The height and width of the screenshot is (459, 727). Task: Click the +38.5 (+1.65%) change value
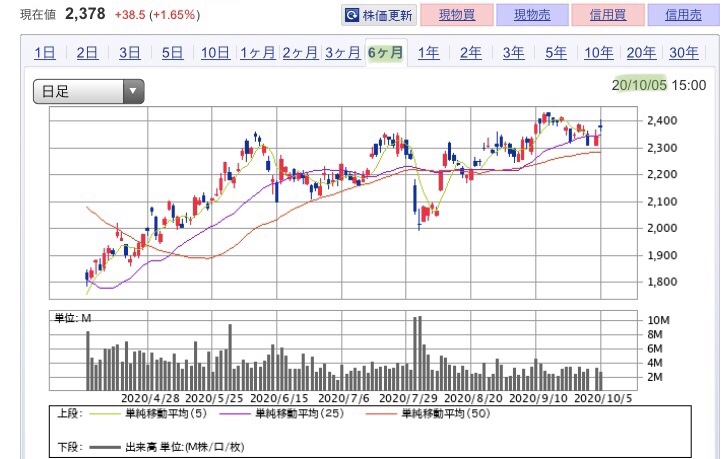tap(157, 15)
